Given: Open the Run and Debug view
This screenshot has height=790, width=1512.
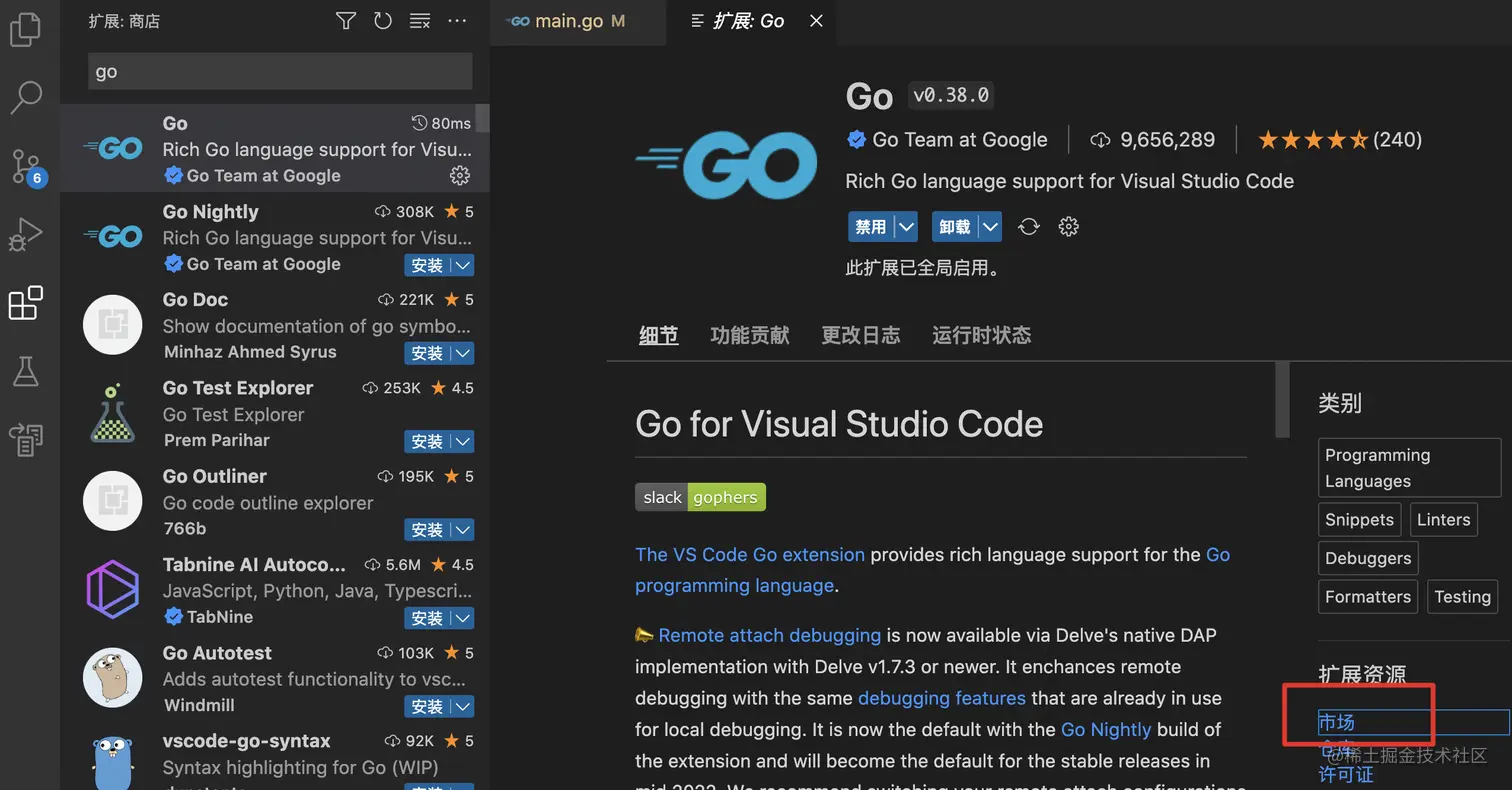Looking at the screenshot, I should (25, 235).
